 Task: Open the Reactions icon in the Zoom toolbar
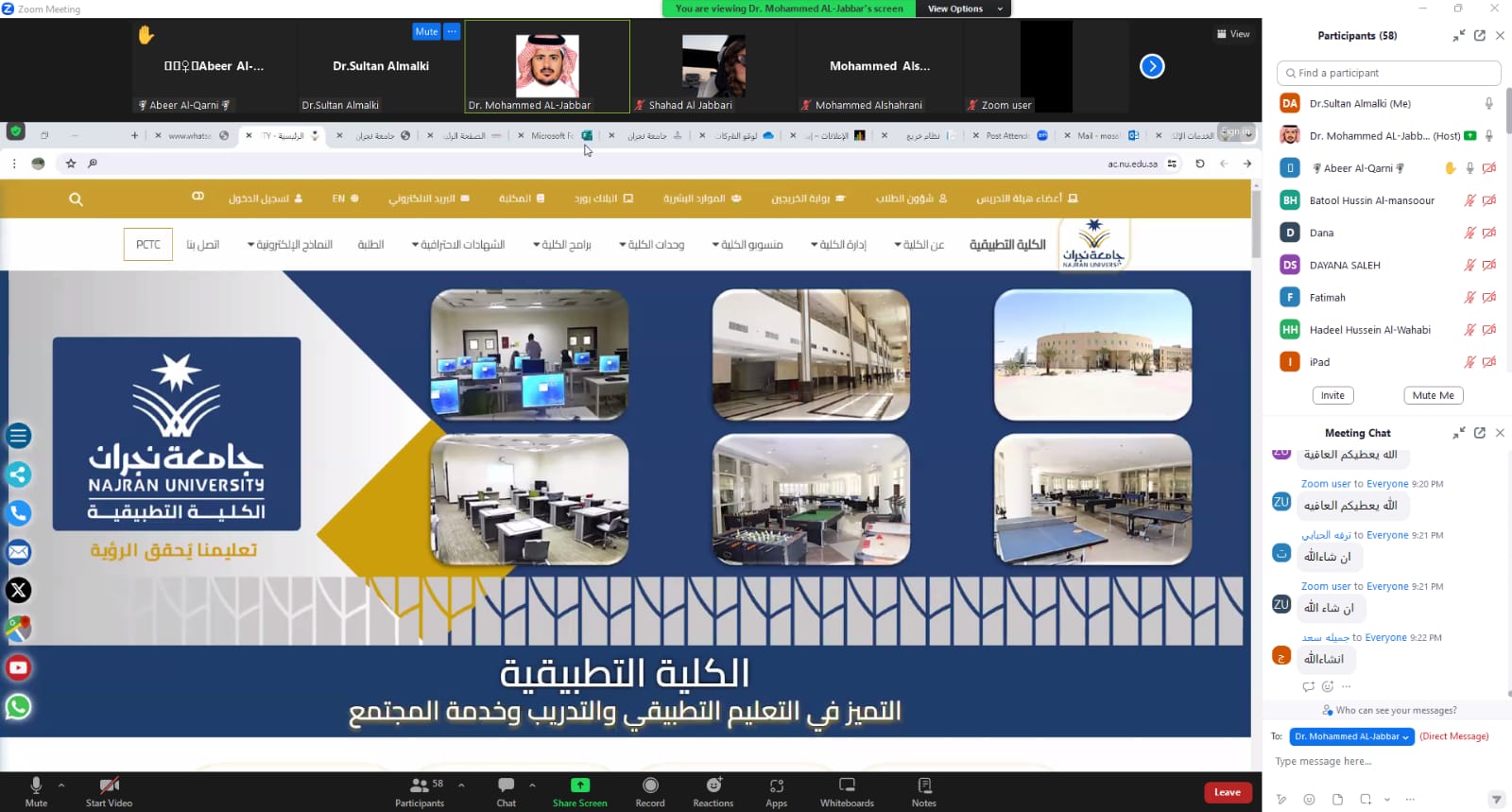713,786
